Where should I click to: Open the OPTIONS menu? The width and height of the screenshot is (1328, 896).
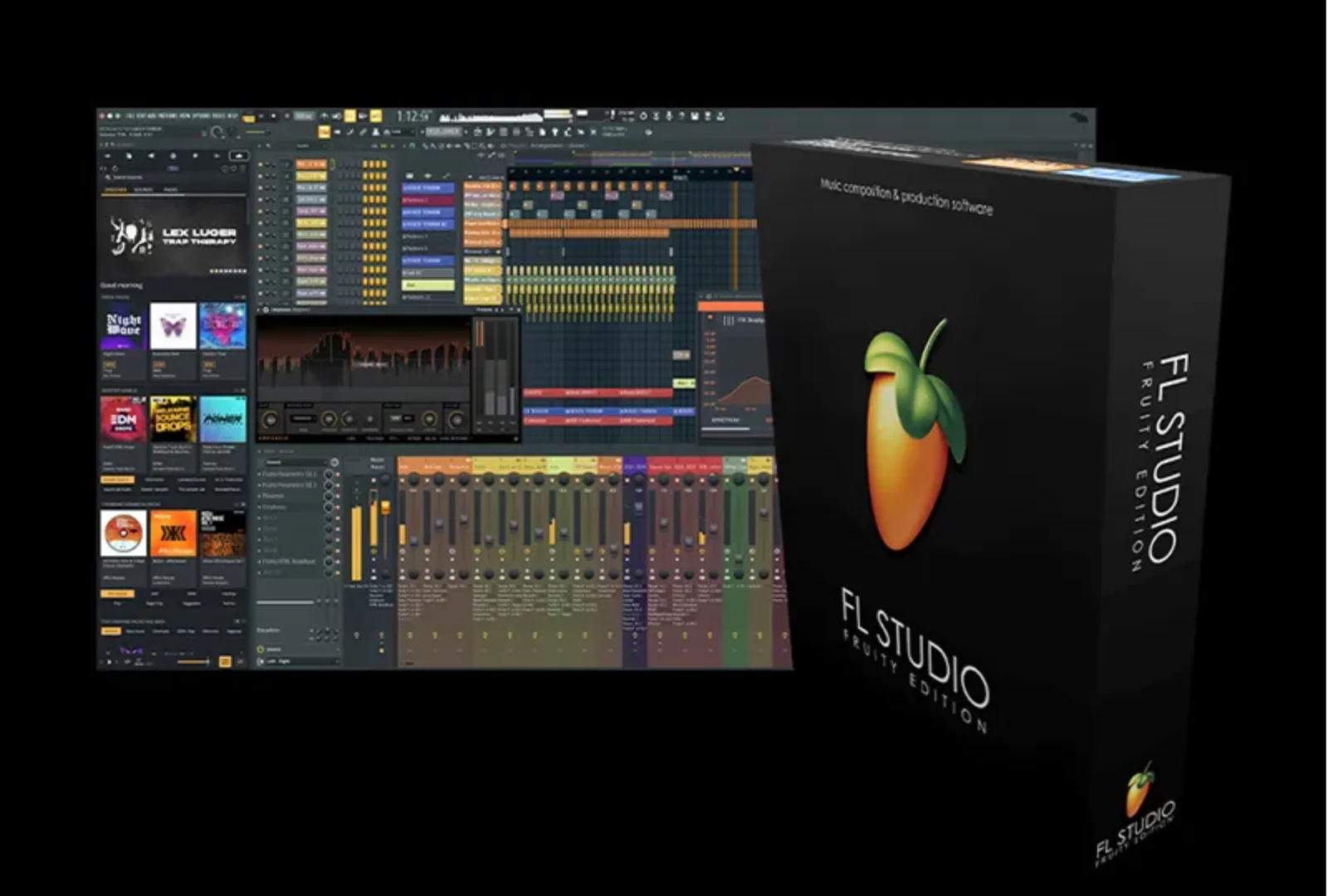pyautogui.click(x=202, y=116)
